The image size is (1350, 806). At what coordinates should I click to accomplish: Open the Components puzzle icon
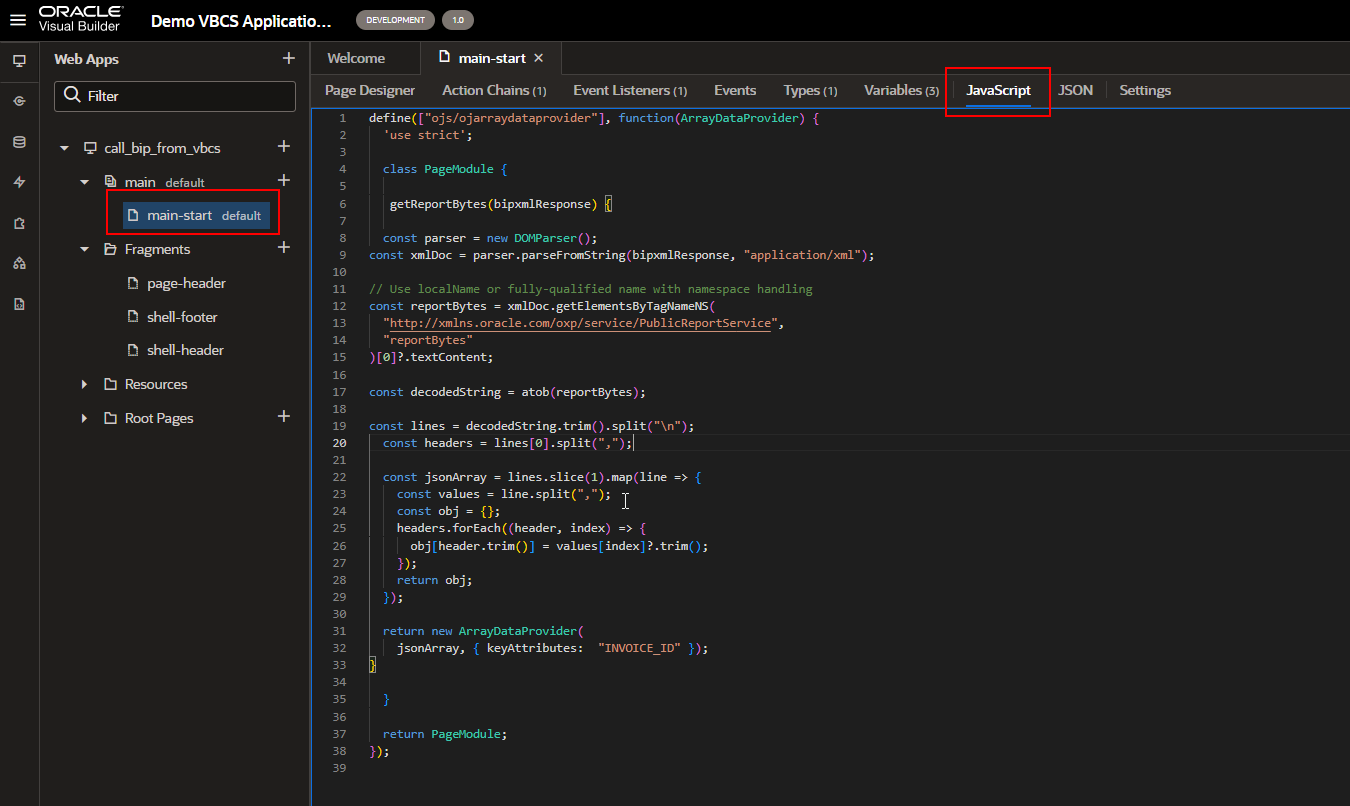tap(19, 223)
